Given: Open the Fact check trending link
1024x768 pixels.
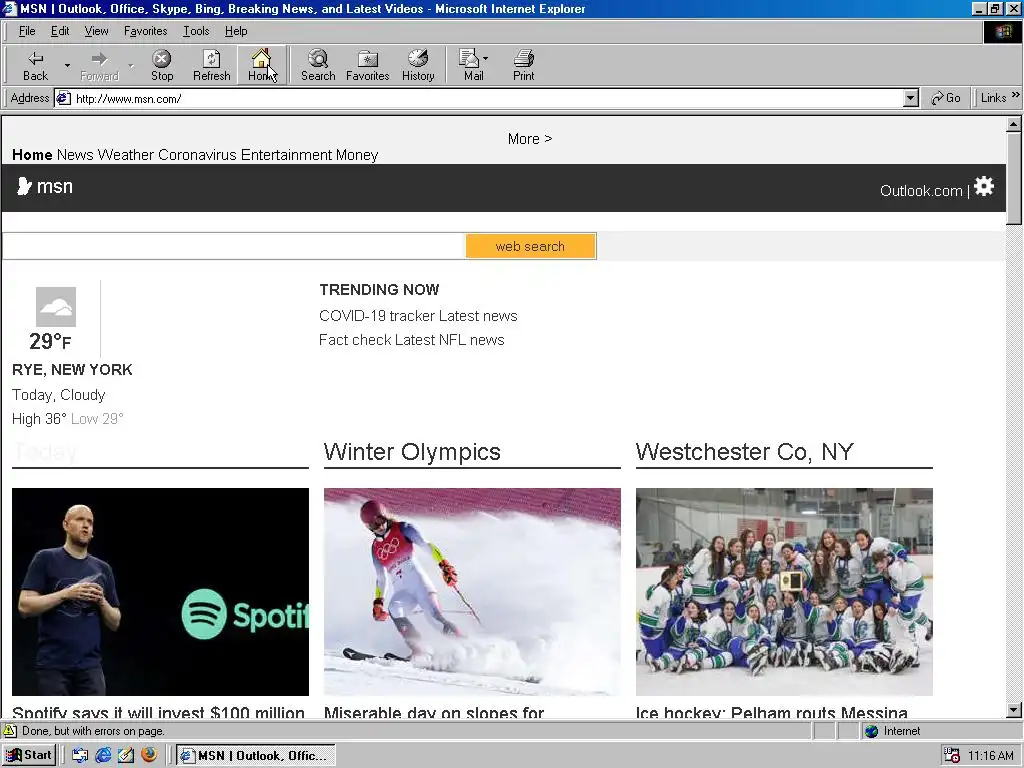Looking at the screenshot, I should click(355, 340).
